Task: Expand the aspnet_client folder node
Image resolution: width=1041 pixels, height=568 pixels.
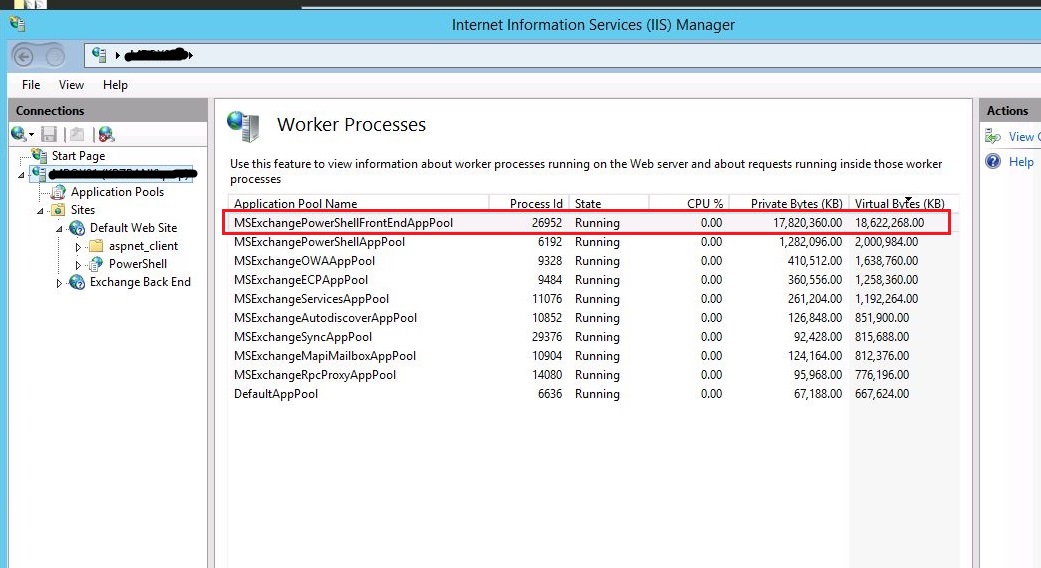Action: click(x=78, y=247)
